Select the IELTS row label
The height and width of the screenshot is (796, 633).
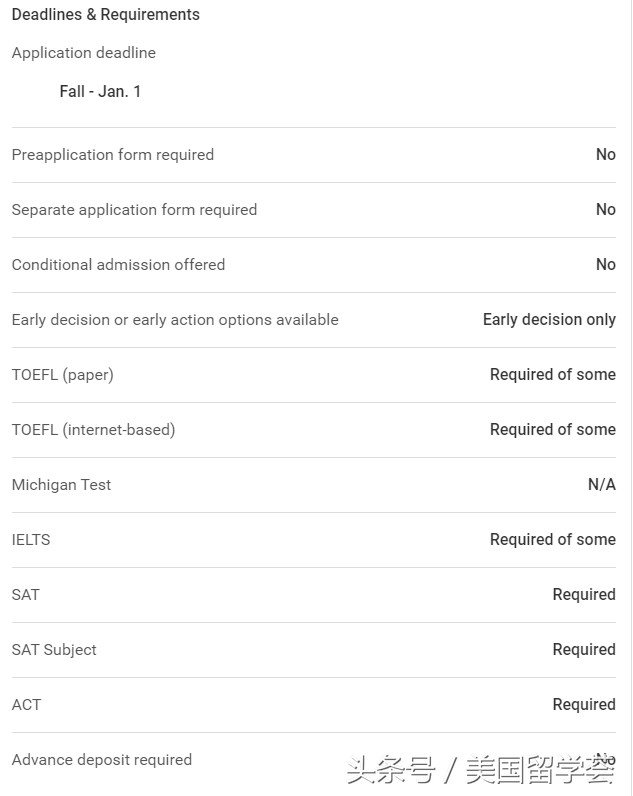click(x=31, y=540)
